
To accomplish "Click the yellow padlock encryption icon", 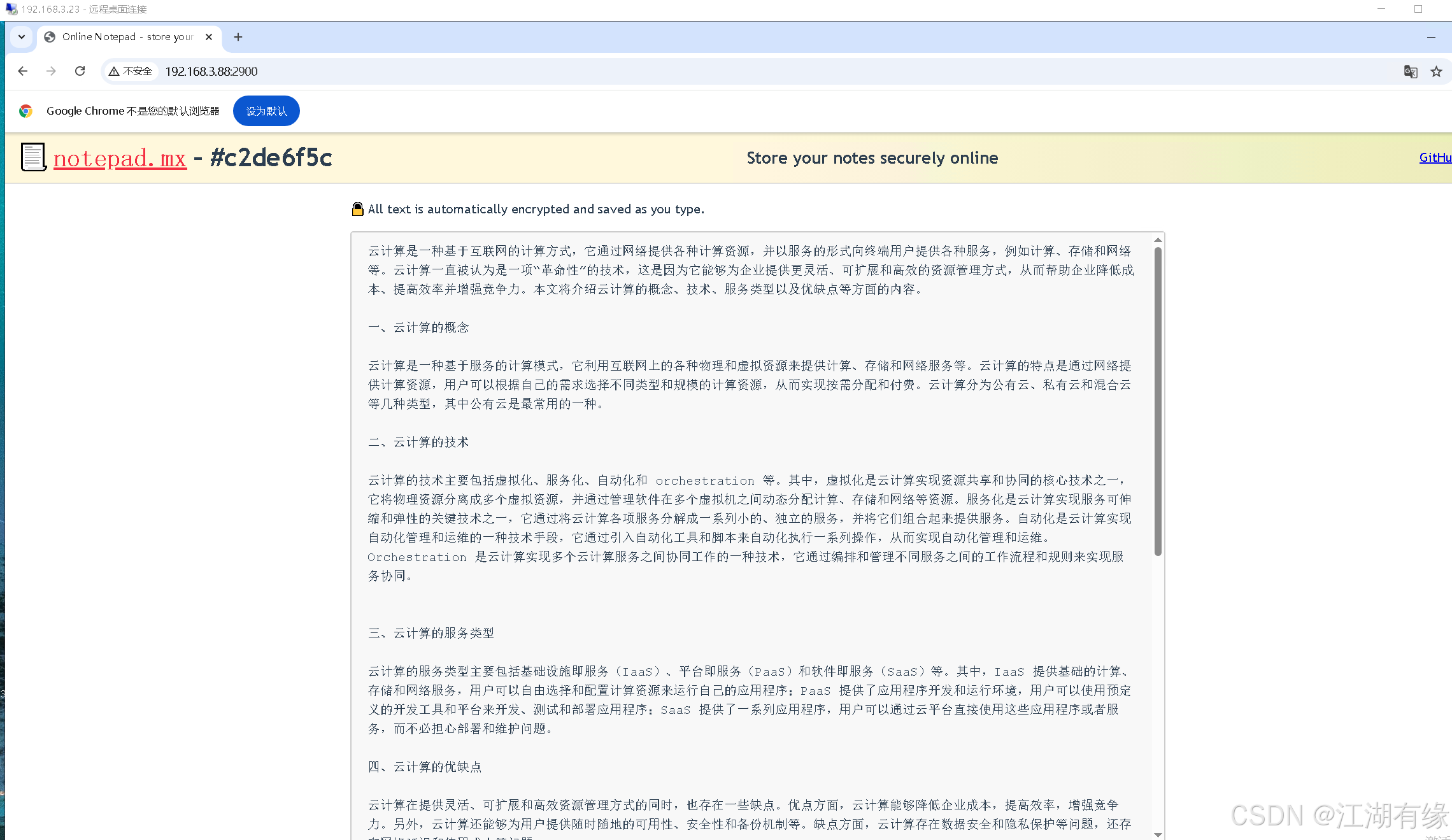I will [357, 209].
